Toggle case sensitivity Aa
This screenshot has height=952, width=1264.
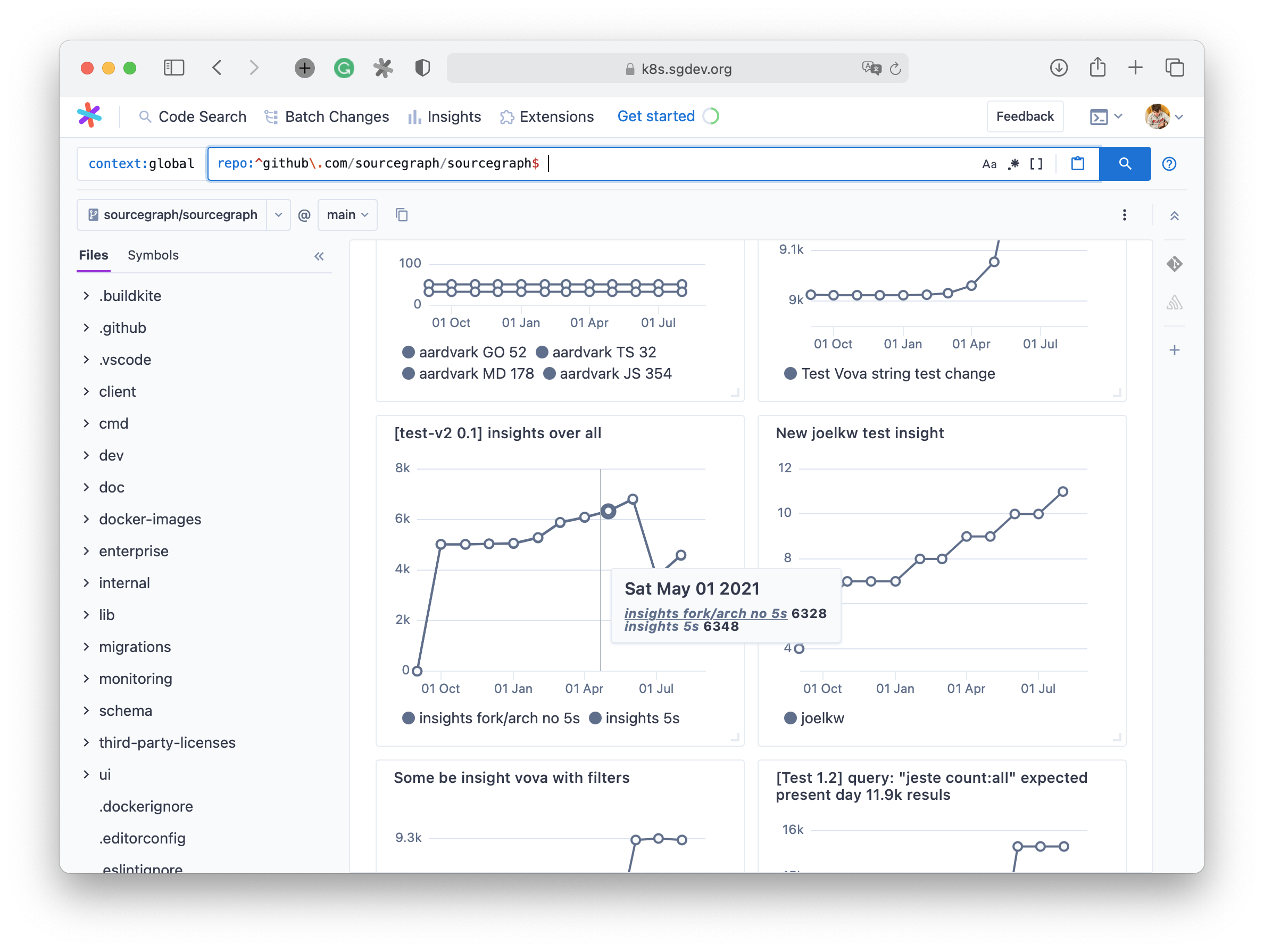click(x=989, y=164)
